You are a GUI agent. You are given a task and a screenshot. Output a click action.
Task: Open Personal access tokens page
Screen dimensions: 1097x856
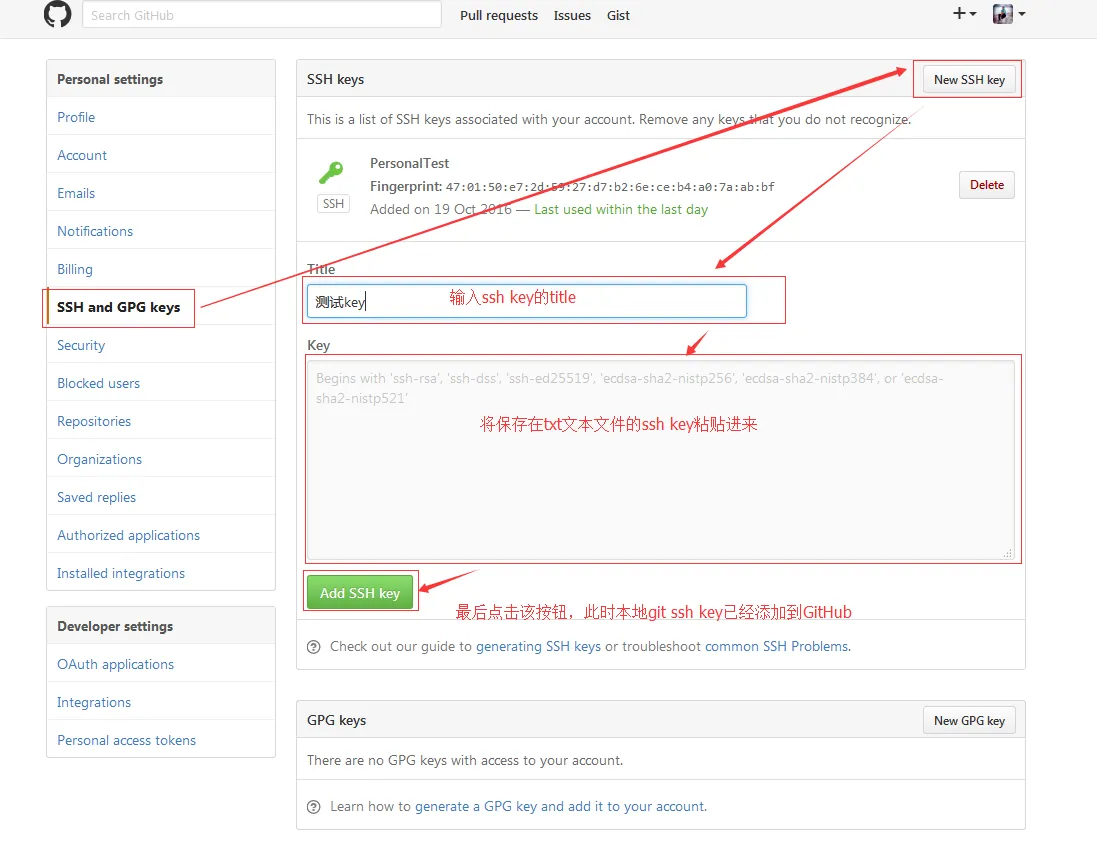click(161, 740)
